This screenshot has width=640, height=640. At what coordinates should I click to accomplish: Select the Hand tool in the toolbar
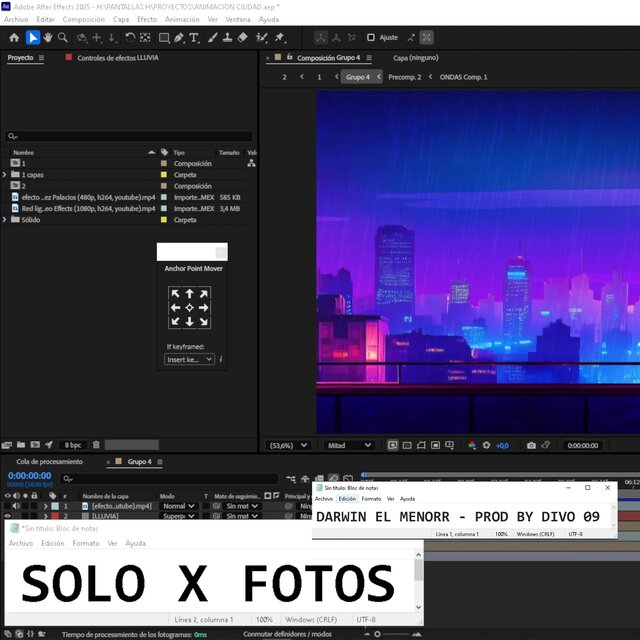(47, 38)
